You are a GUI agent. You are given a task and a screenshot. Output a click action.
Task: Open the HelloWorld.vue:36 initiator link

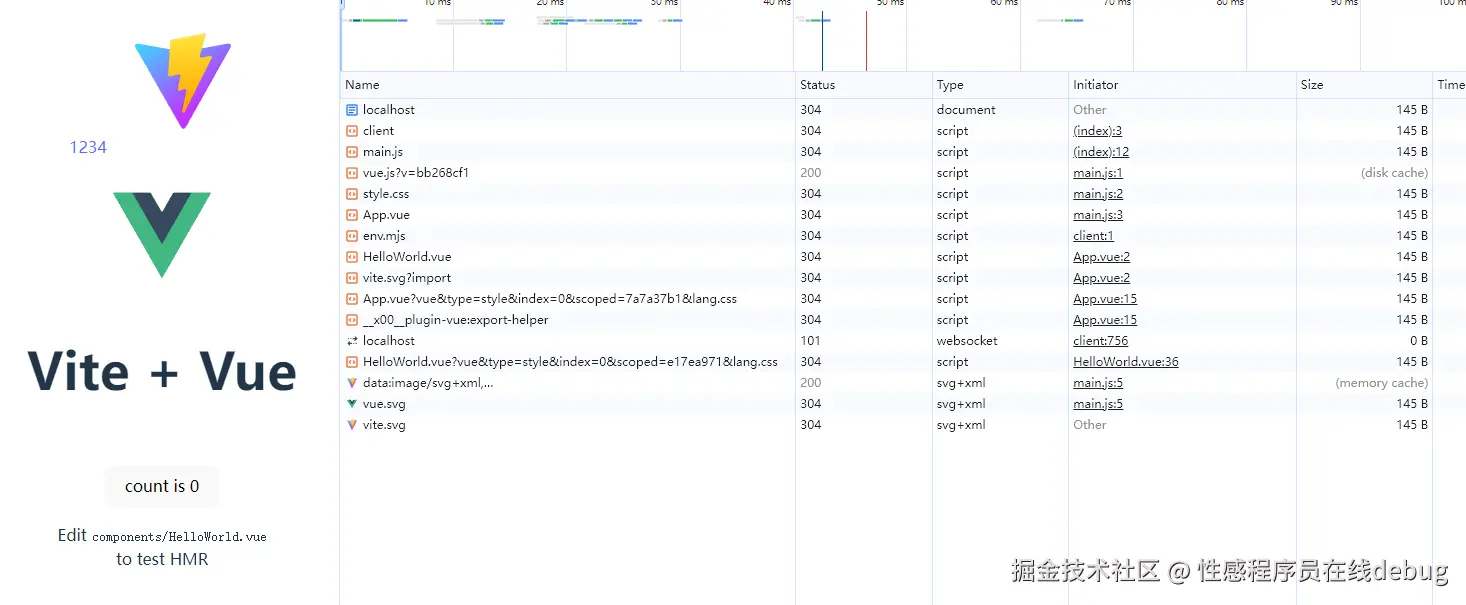(x=1126, y=362)
